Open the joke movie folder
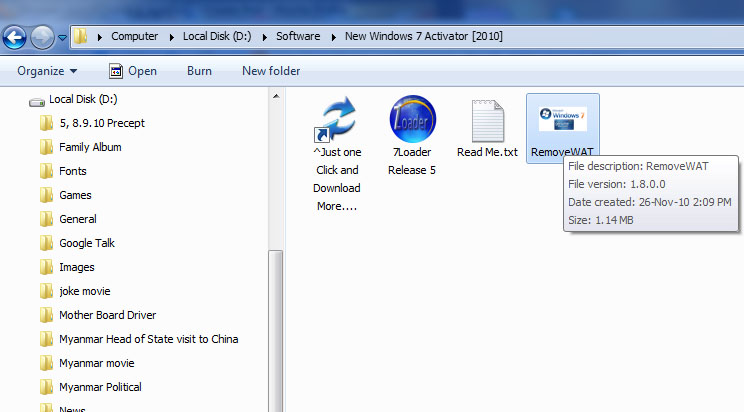Viewport: 744px width, 412px height. tap(84, 291)
